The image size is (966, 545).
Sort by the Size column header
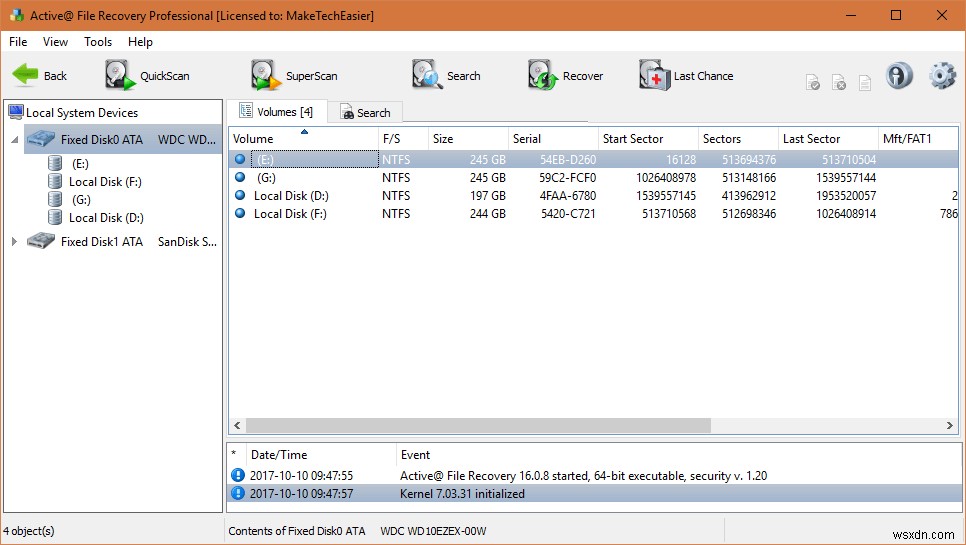[x=468, y=139]
